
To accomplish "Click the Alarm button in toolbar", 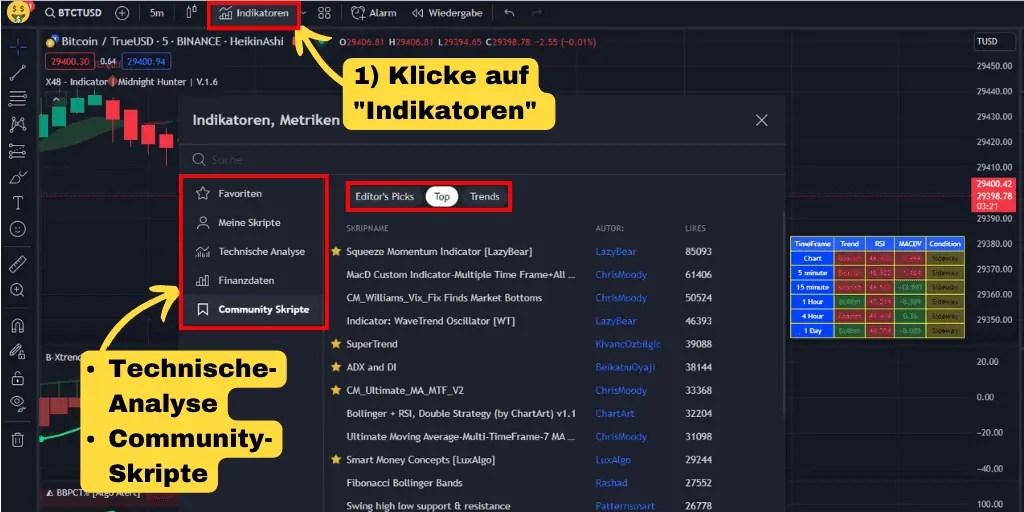I will tap(374, 13).
